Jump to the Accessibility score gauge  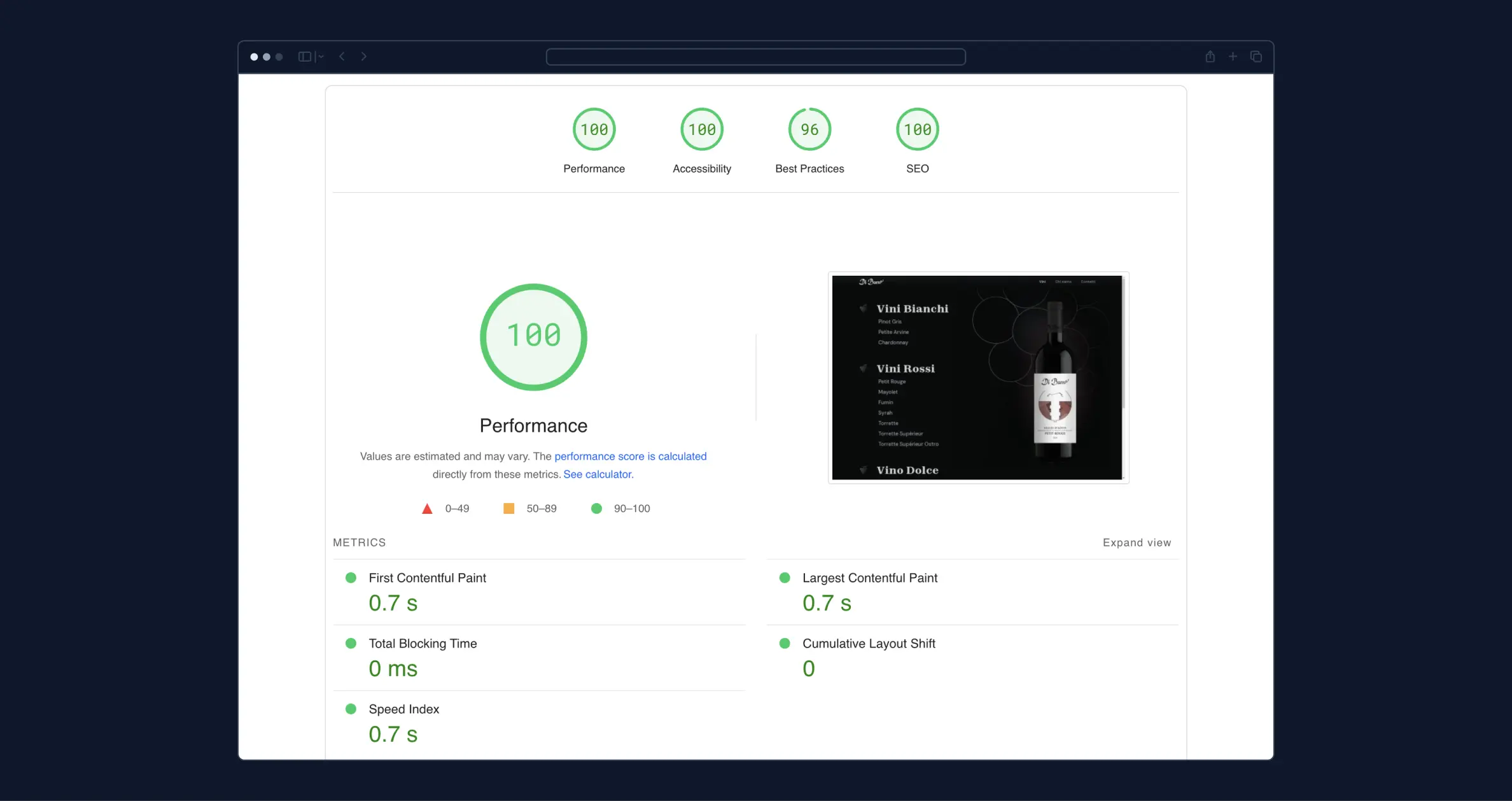(x=701, y=130)
